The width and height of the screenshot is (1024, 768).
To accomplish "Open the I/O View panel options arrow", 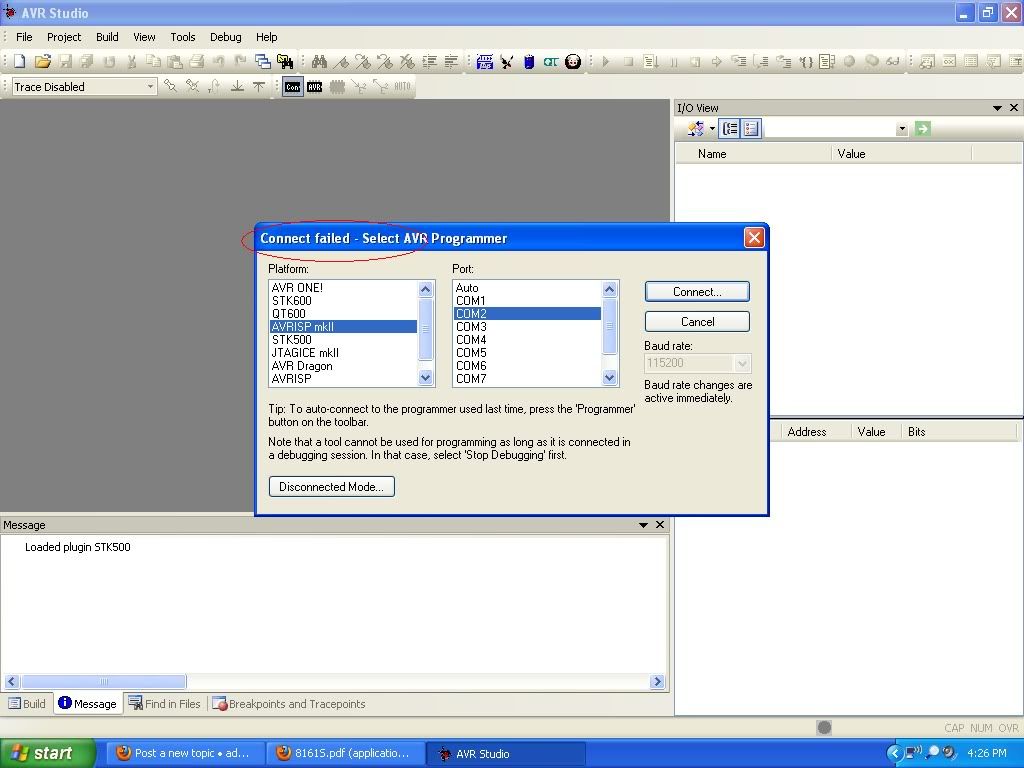I will [997, 108].
